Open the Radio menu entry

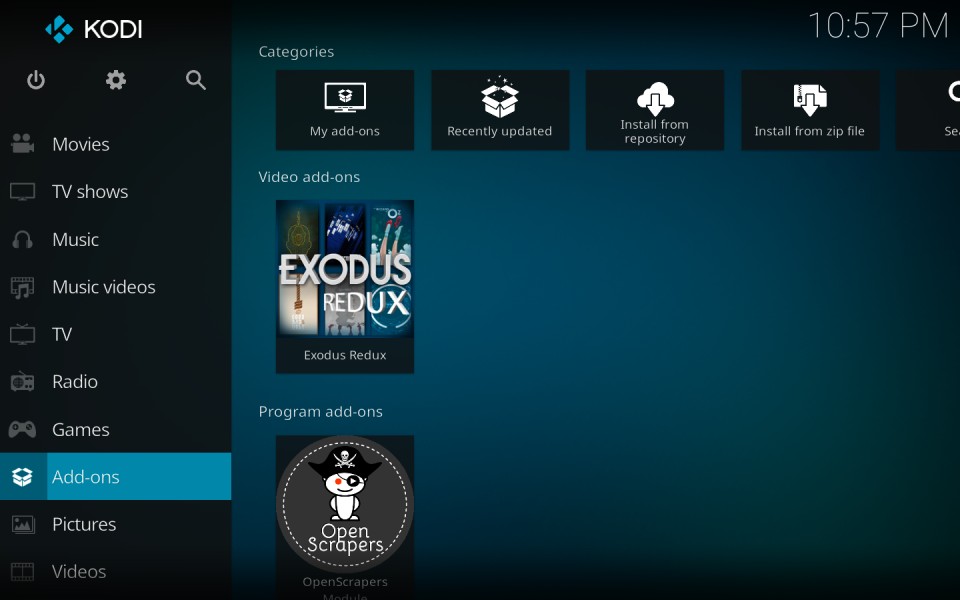(116, 381)
